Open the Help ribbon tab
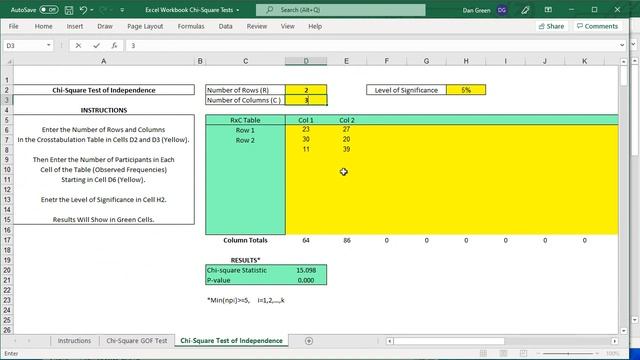 pos(315,26)
